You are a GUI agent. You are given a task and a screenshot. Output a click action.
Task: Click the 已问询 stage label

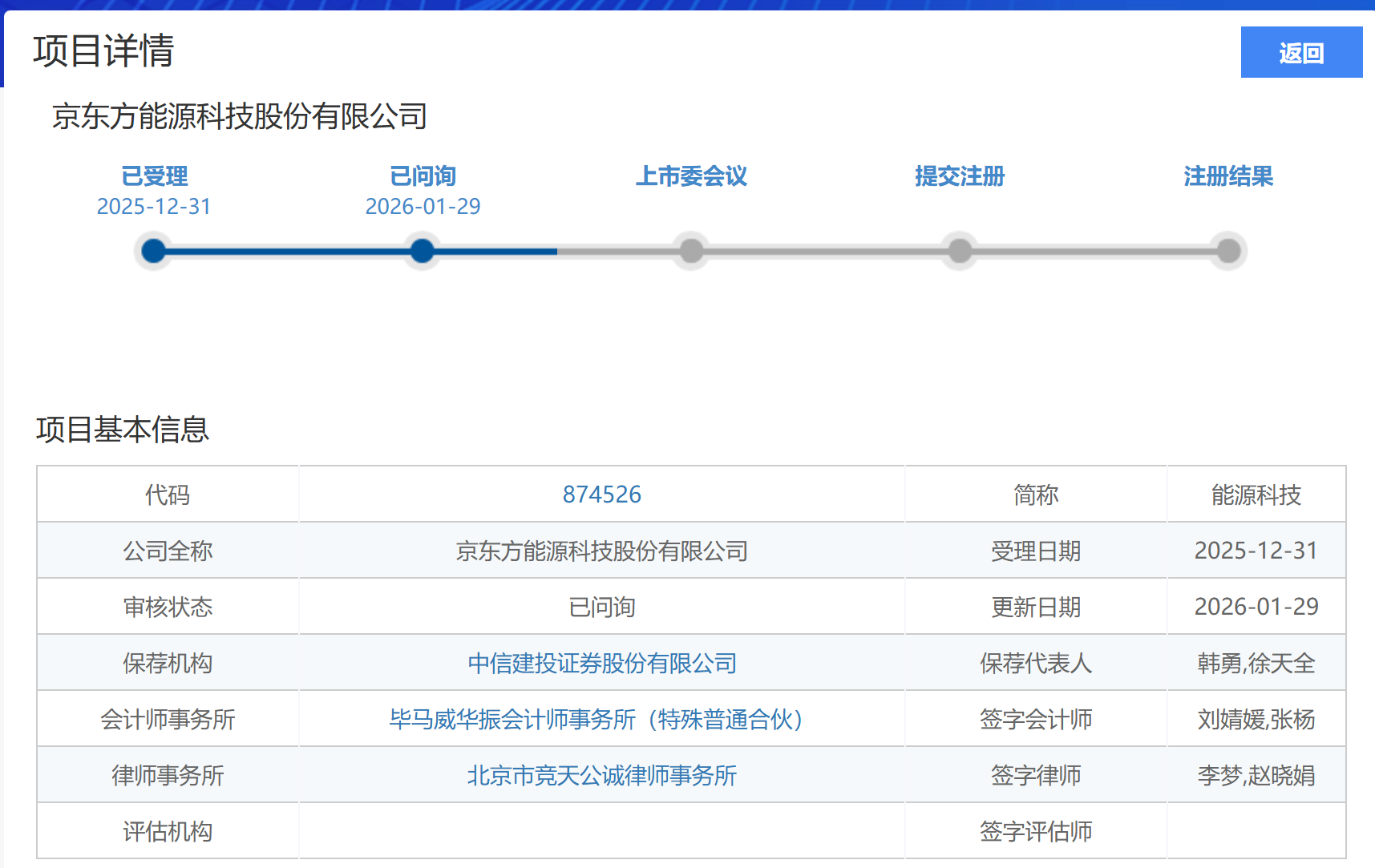pos(423,176)
